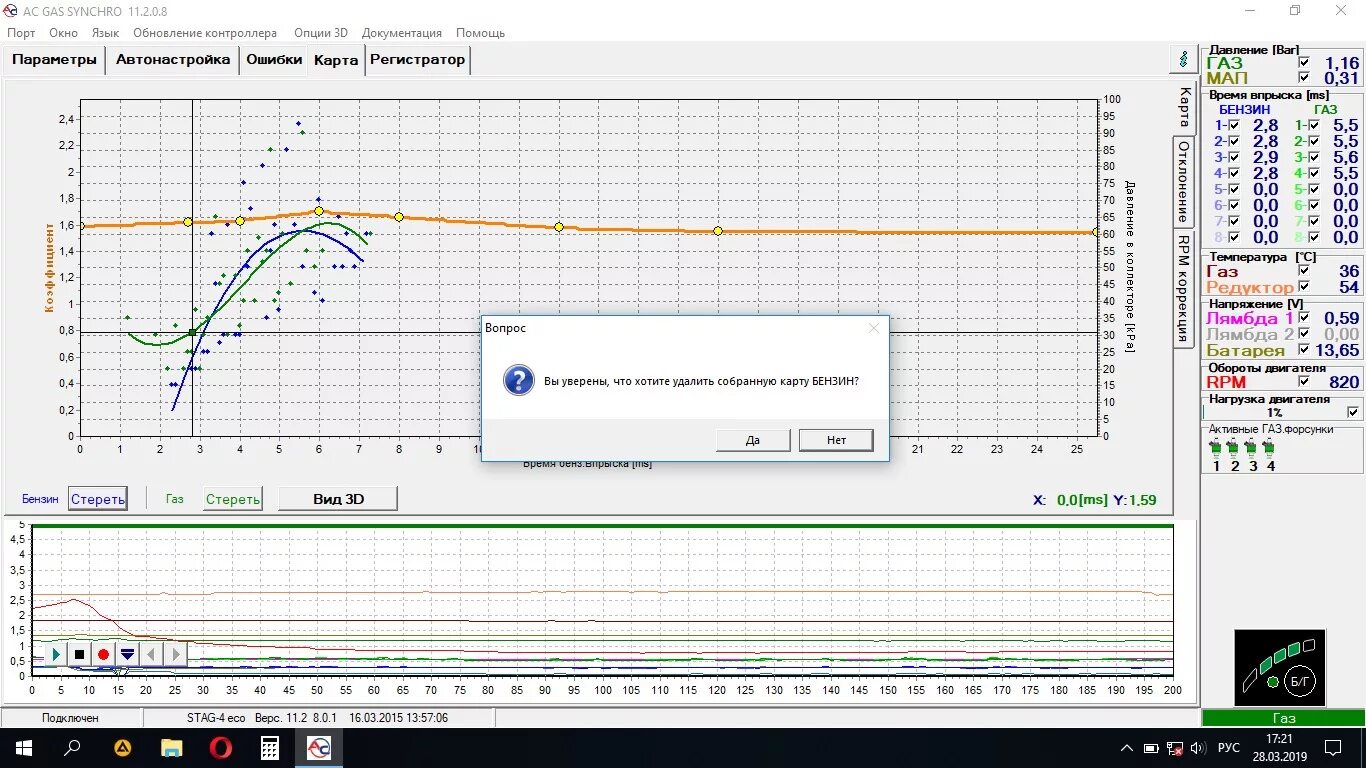Toggle gas injector 3 checkbox
The image size is (1366, 768).
pyautogui.click(x=1315, y=157)
